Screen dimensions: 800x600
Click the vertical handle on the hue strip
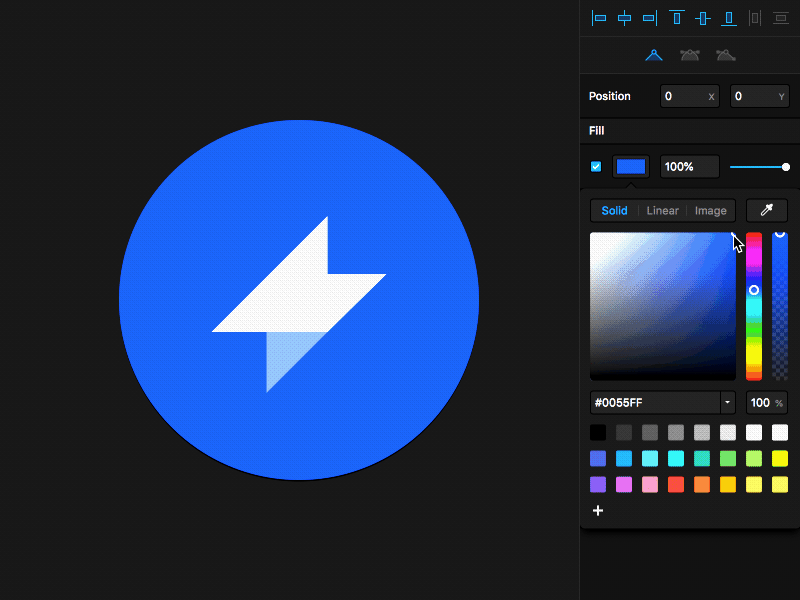(754, 290)
